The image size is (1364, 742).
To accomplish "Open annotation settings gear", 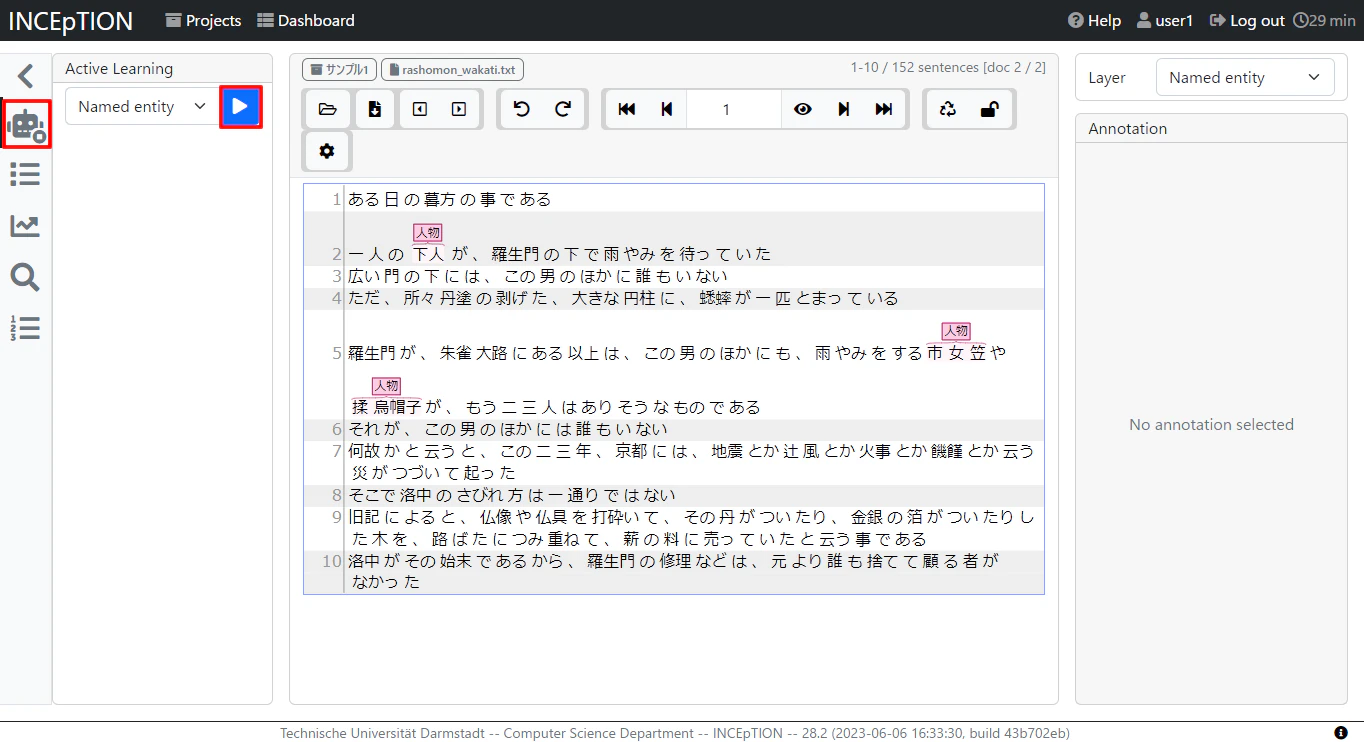I will [x=327, y=152].
